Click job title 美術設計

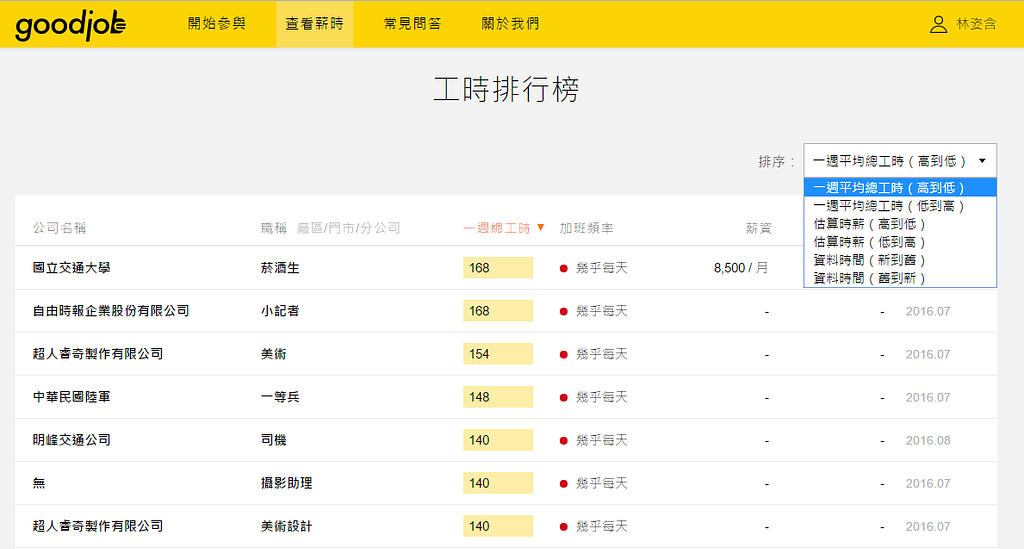(x=287, y=526)
